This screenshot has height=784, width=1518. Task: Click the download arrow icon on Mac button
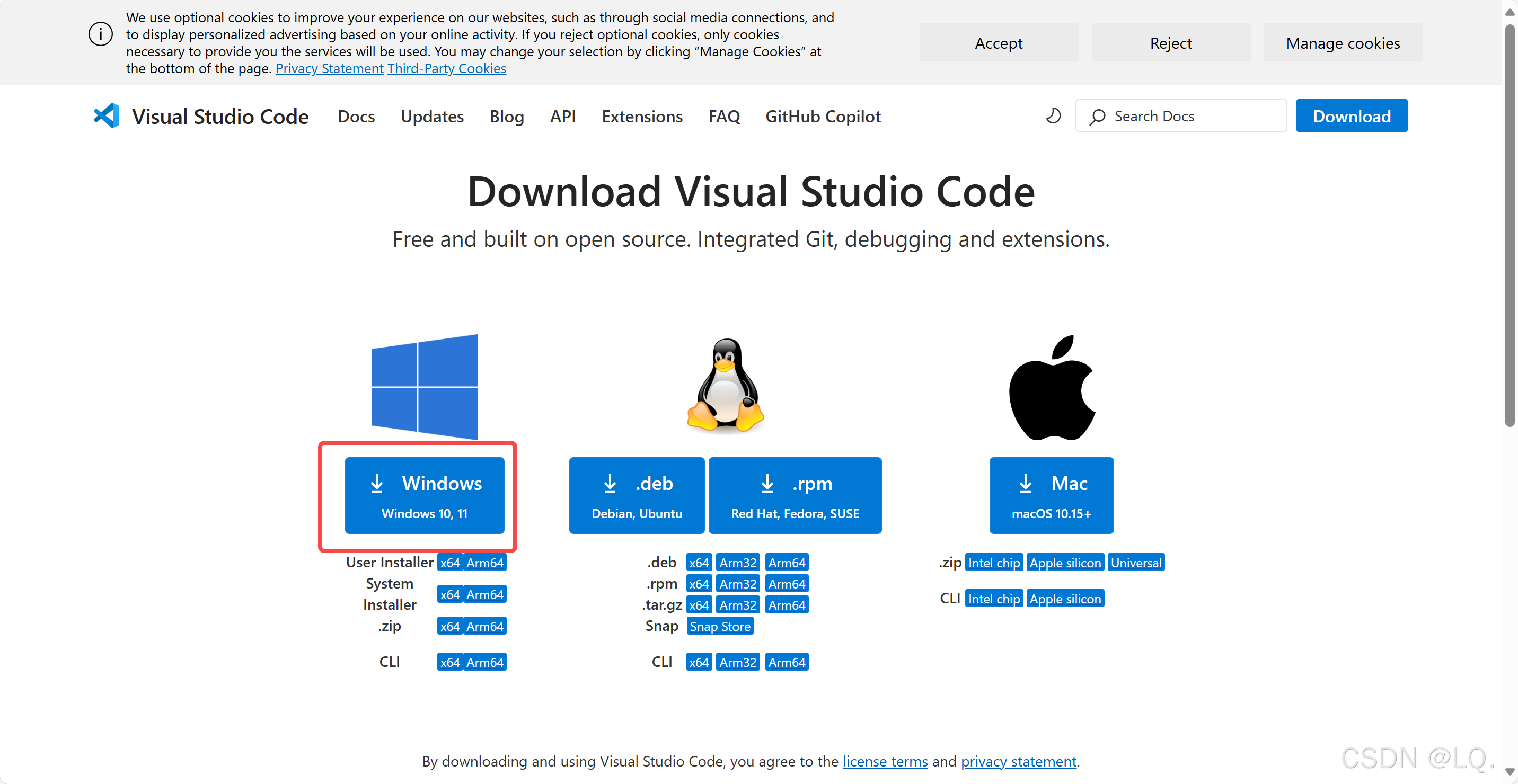pyautogui.click(x=1026, y=484)
